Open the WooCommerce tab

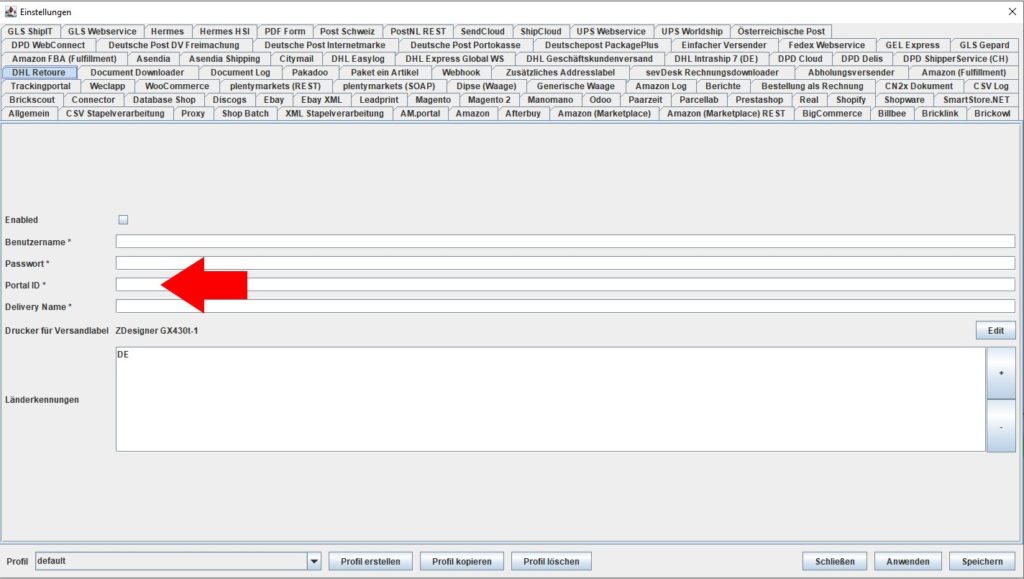click(177, 86)
